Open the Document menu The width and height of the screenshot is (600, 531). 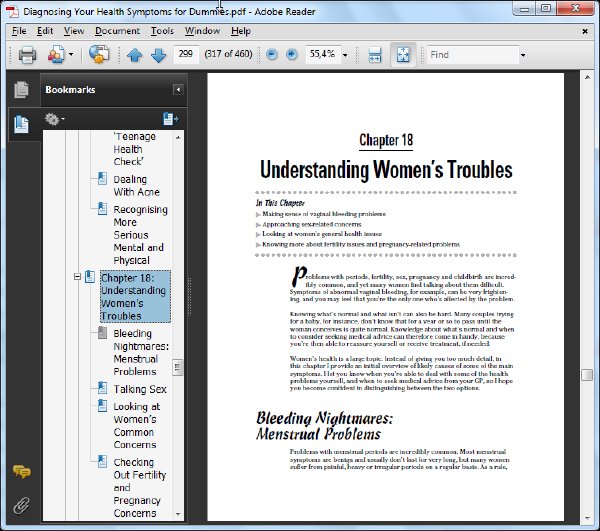[x=117, y=31]
